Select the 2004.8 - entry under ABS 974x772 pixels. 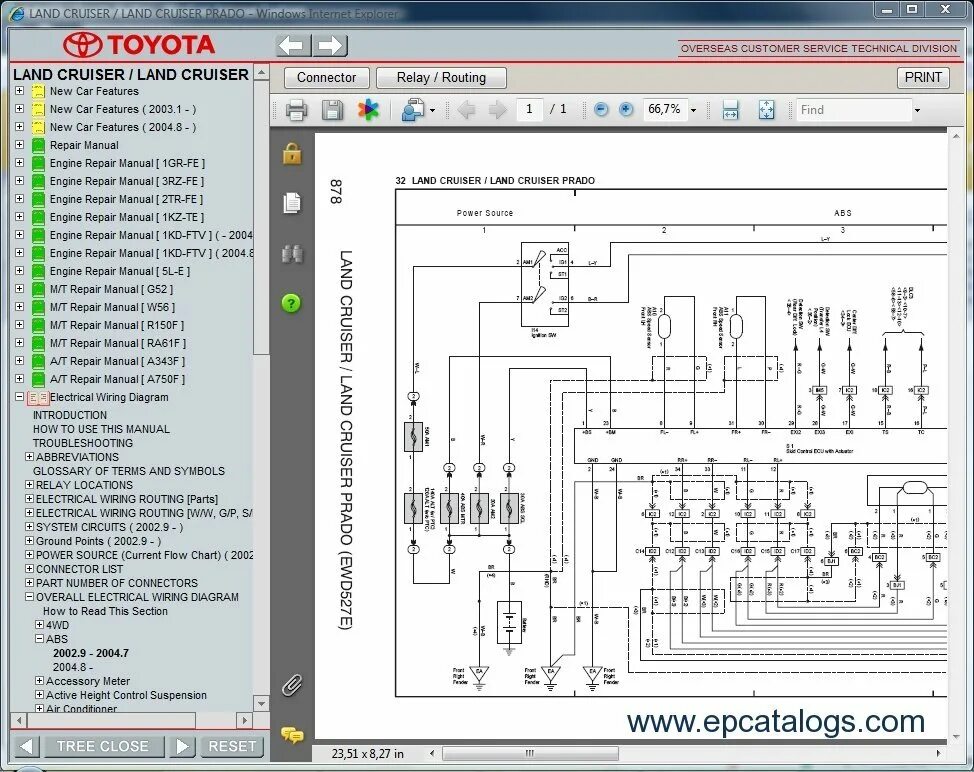coord(73,667)
